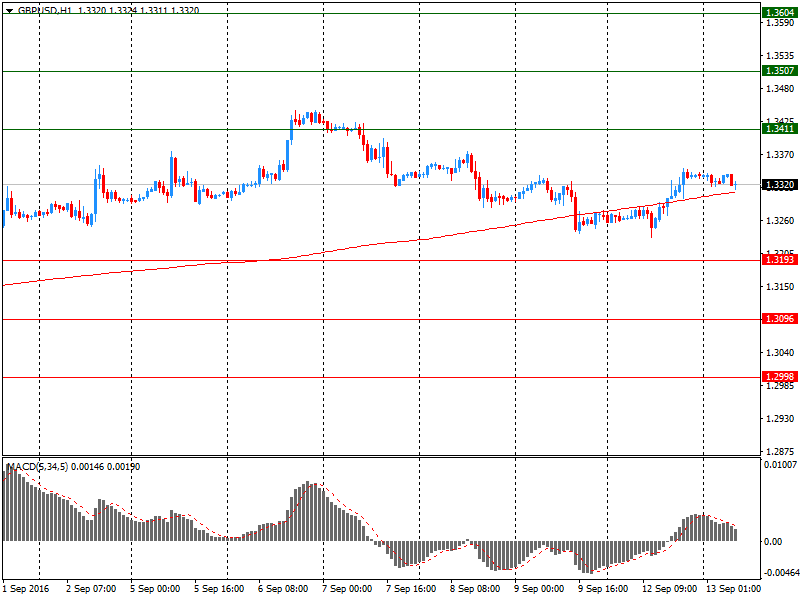Open the chart menu triangle beside GBPUSD,H1
The height and width of the screenshot is (600, 800).
[x=9, y=11]
